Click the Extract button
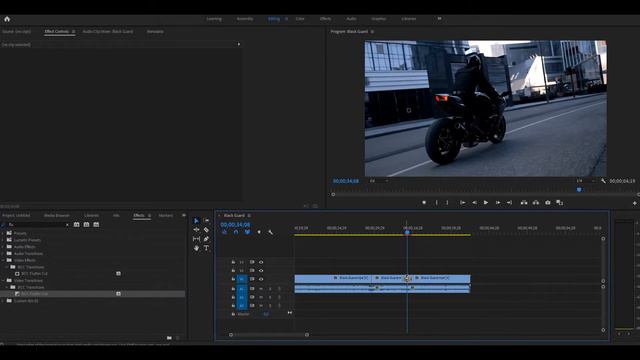Screen dimensions: 640x360 tap(536, 202)
